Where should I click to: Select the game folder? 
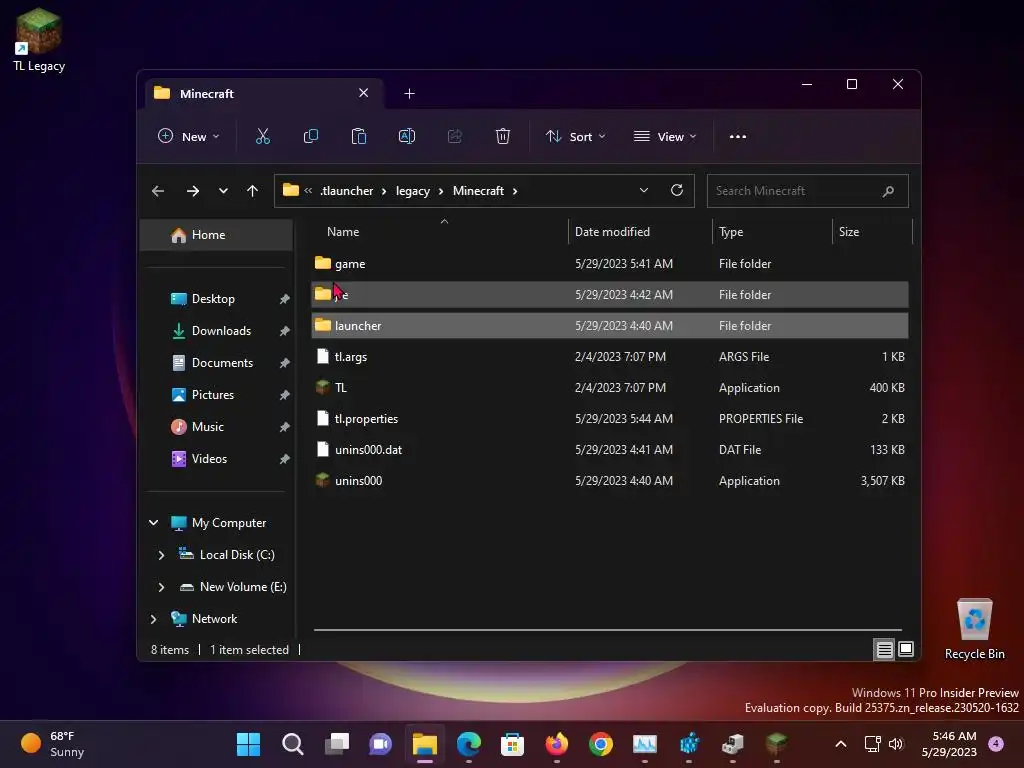point(609,263)
